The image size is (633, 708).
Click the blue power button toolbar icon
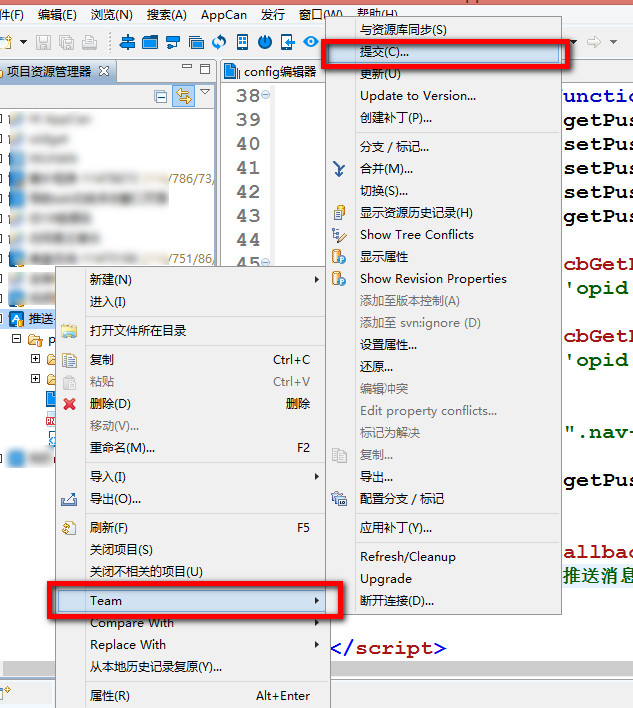(265, 42)
